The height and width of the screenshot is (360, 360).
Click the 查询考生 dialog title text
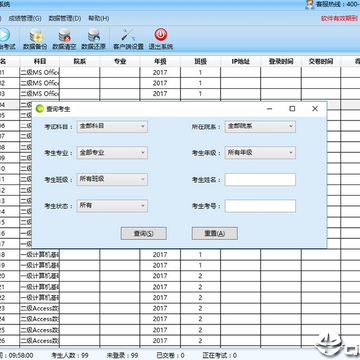click(x=58, y=109)
